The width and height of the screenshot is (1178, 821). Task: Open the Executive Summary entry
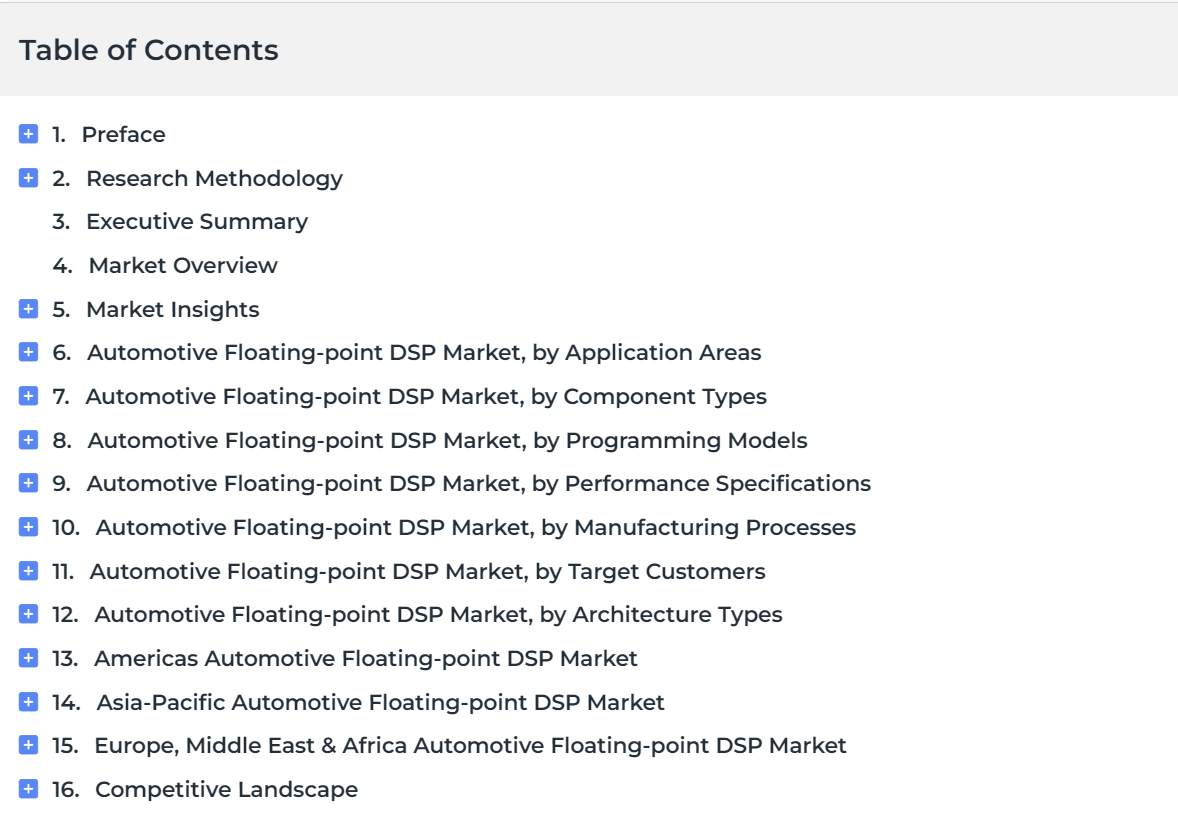click(197, 222)
